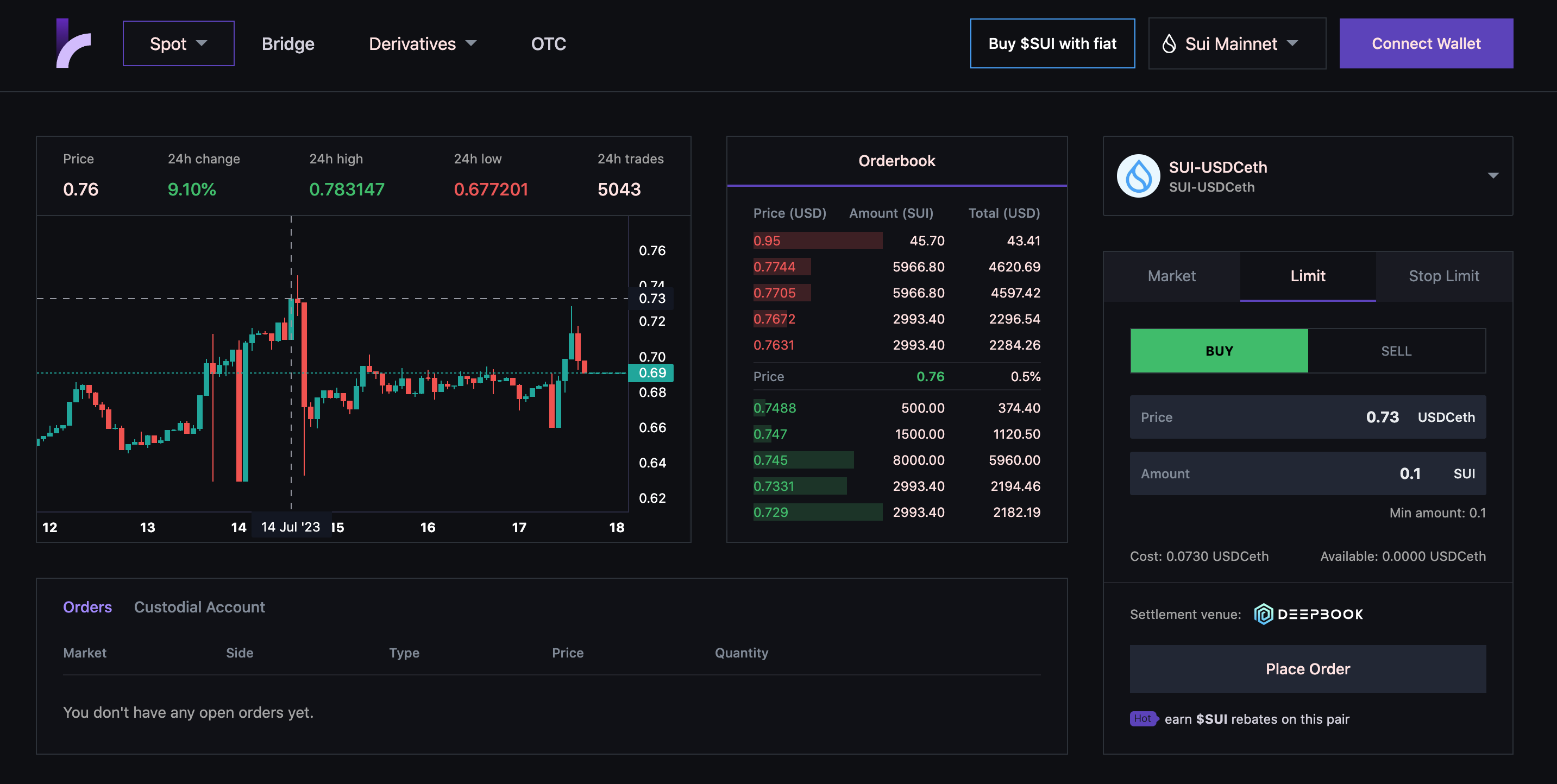Click the 0.745 bid depth bar row

[x=803, y=460]
